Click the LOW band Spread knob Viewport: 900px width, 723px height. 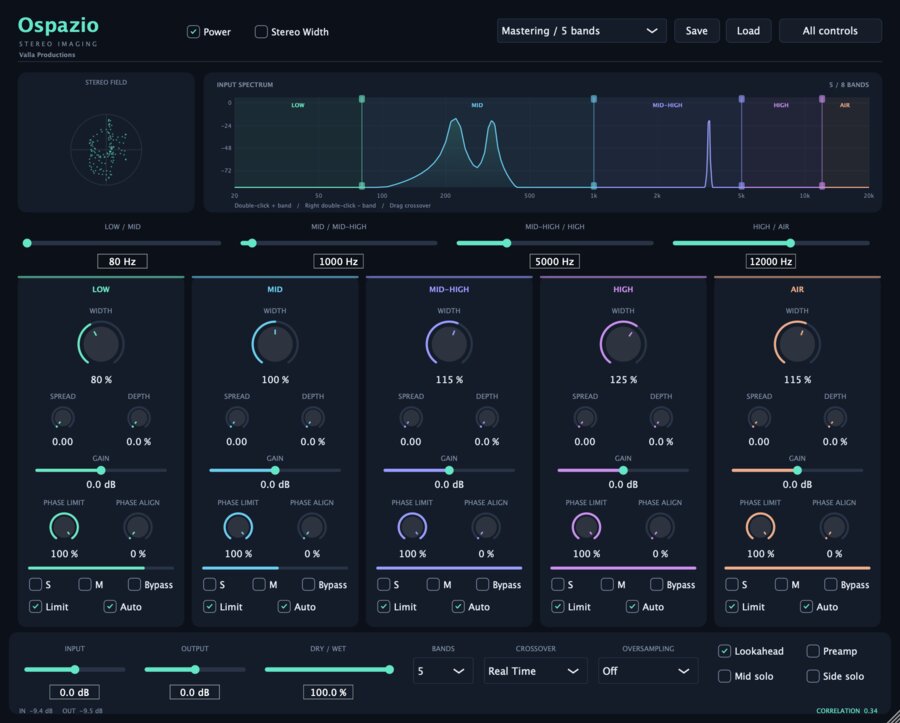point(63,418)
